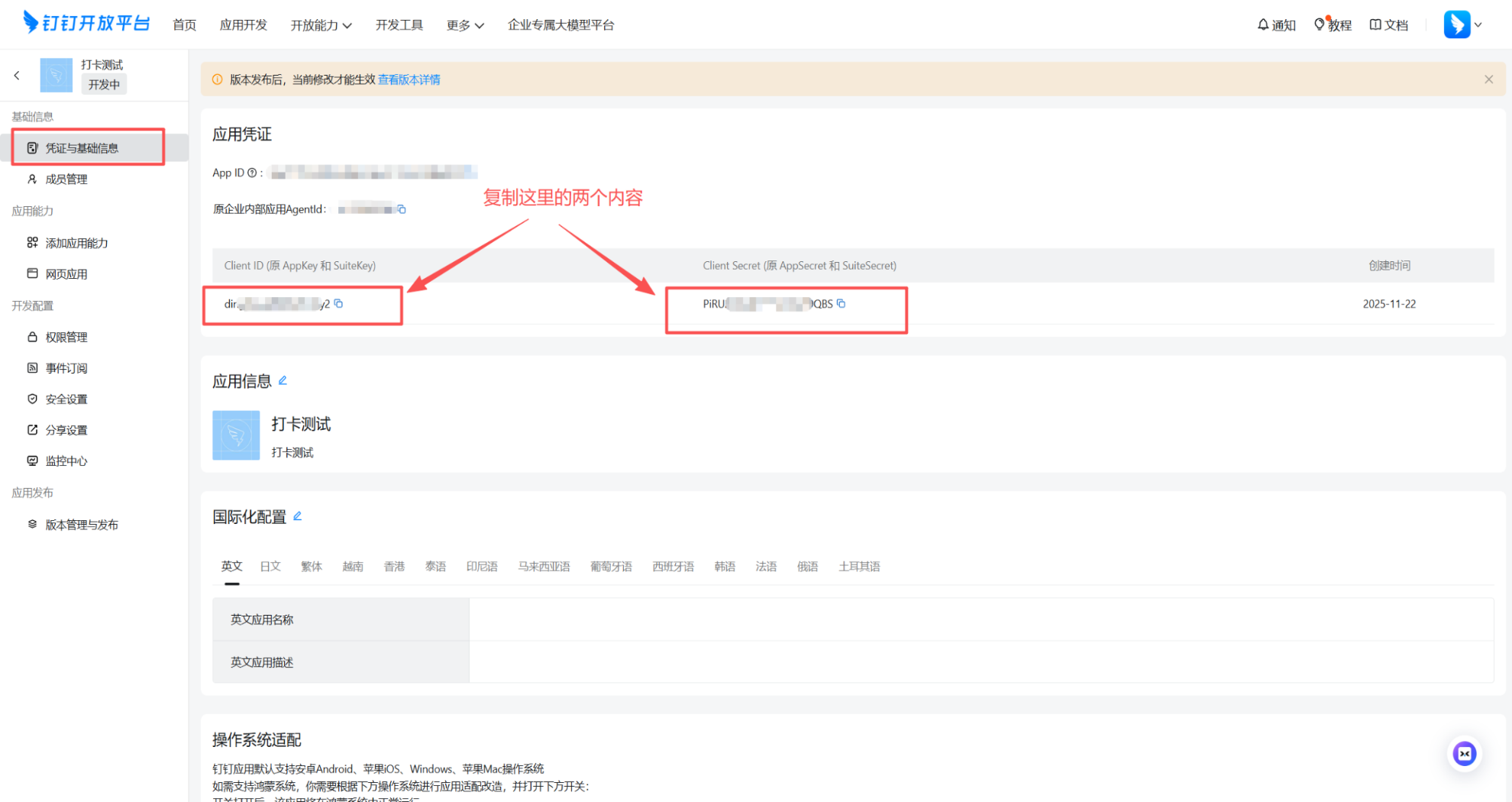Edit the 国际化配置 section
The image size is (1512, 802).
tap(298, 516)
